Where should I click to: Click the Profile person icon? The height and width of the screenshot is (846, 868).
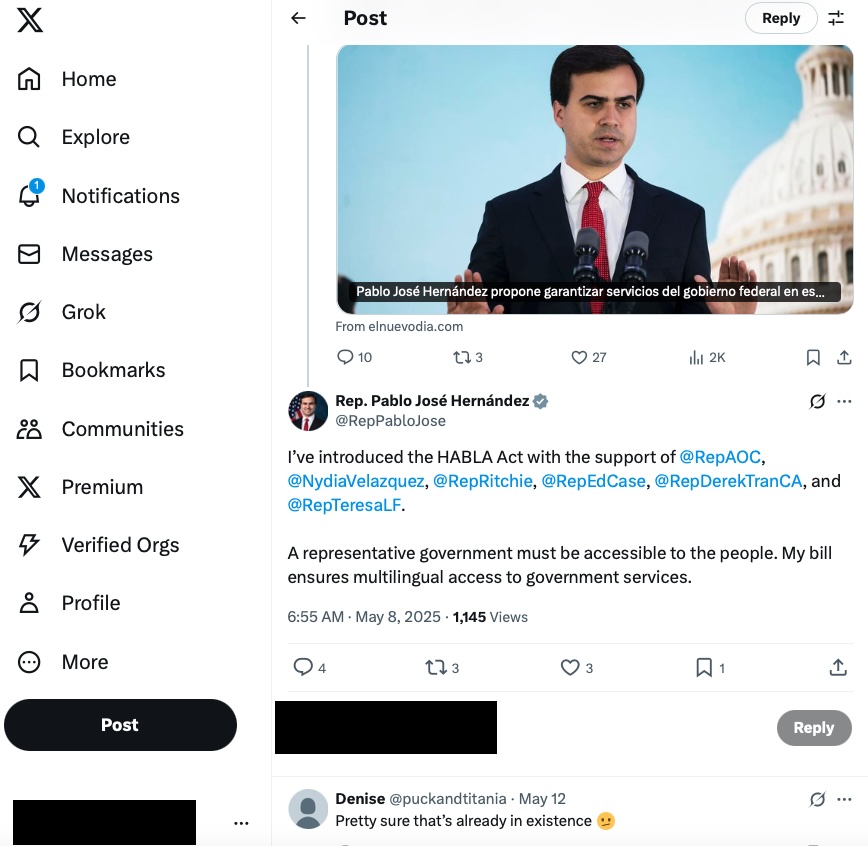29,603
